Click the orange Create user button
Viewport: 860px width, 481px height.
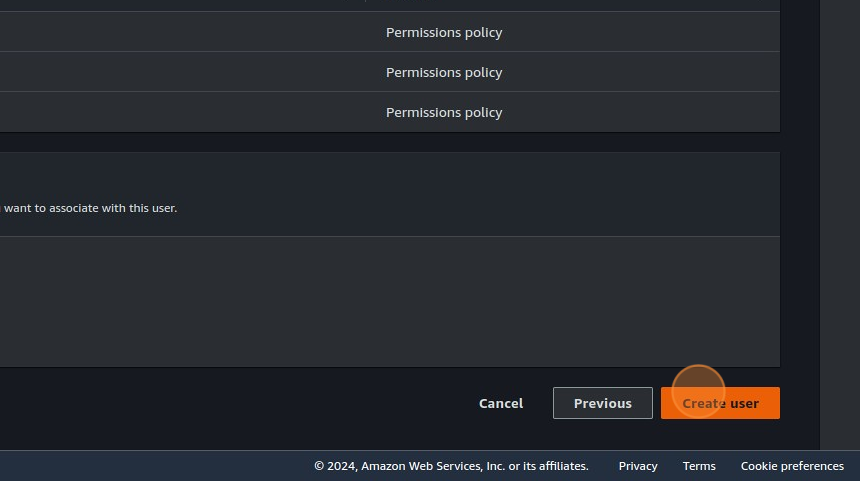[x=720, y=403]
